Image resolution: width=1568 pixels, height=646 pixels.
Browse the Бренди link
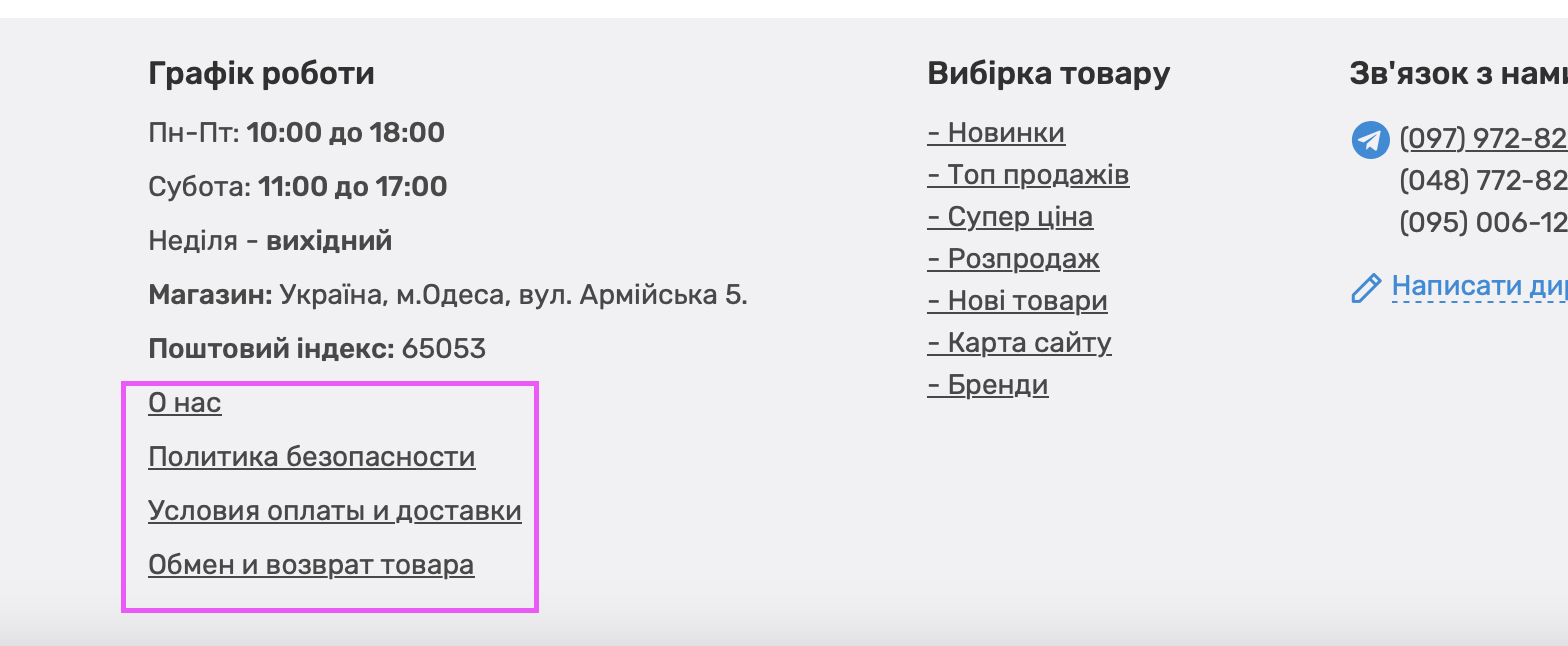(988, 385)
